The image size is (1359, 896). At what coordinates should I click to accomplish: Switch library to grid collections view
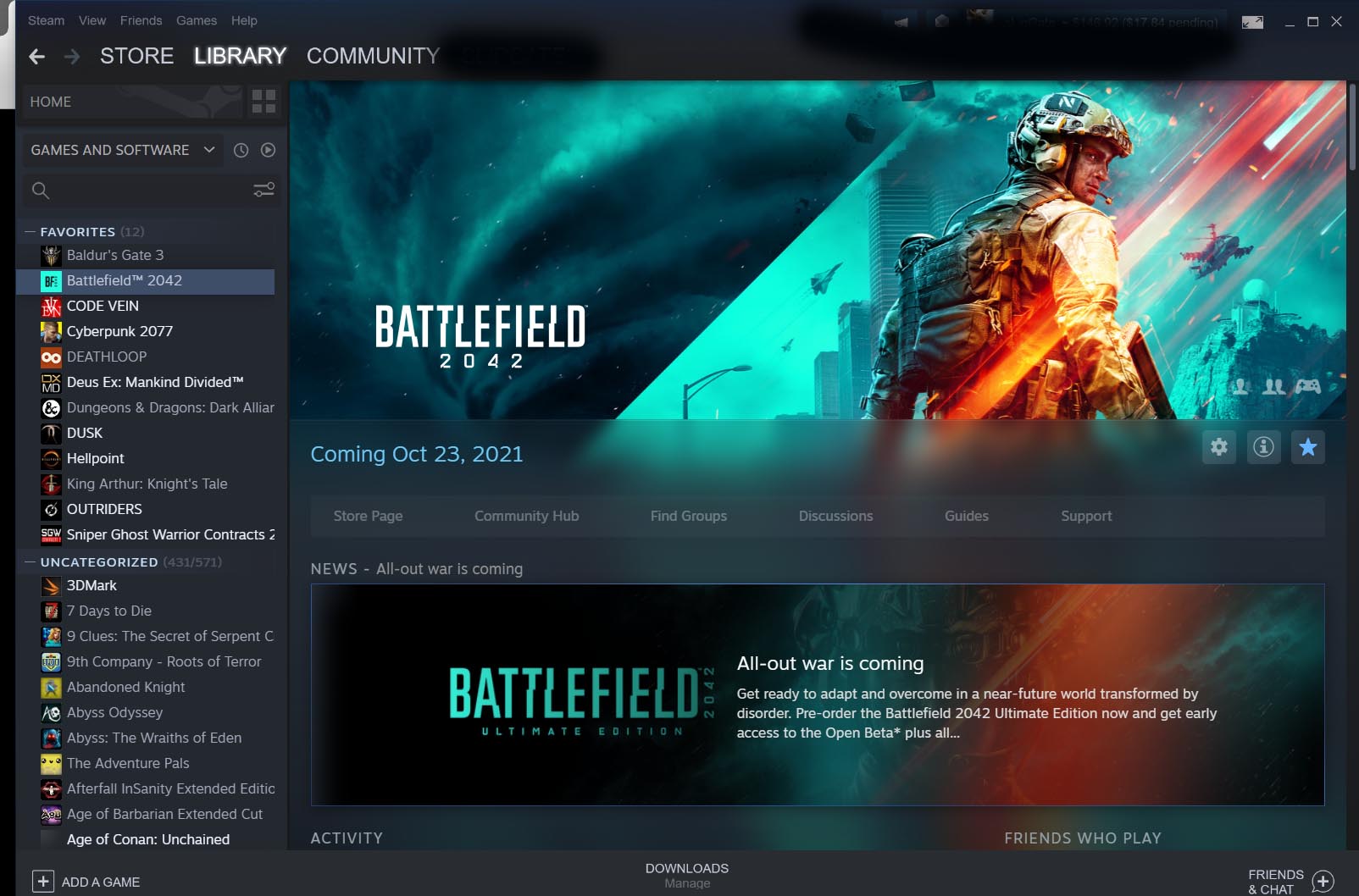[x=263, y=102]
